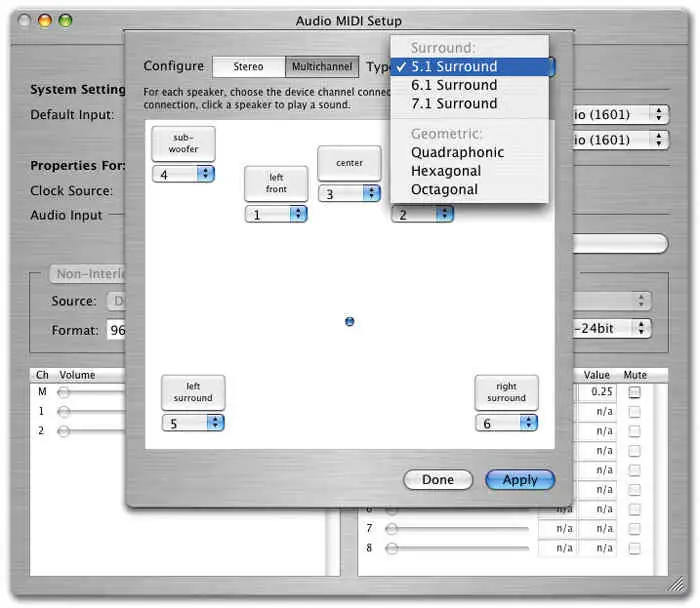Click the center speaker button
700x608 pixels.
point(349,163)
